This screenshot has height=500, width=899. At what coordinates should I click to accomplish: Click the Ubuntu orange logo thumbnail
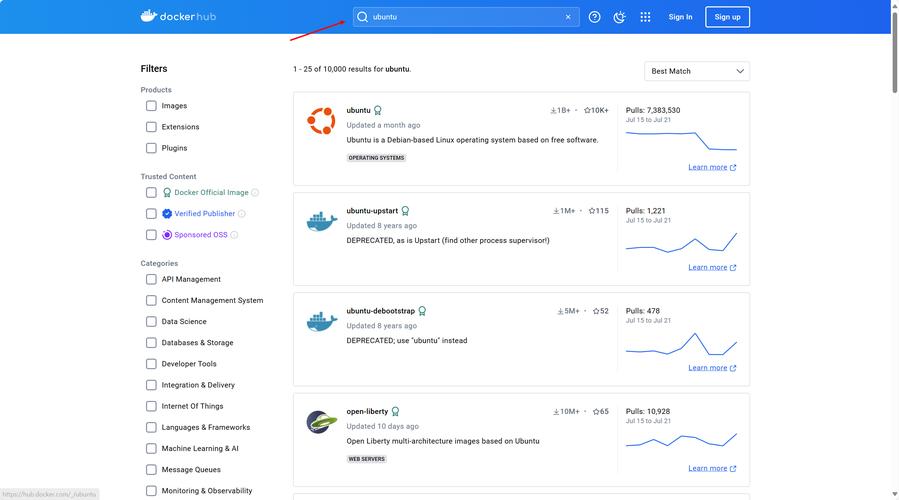[321, 120]
